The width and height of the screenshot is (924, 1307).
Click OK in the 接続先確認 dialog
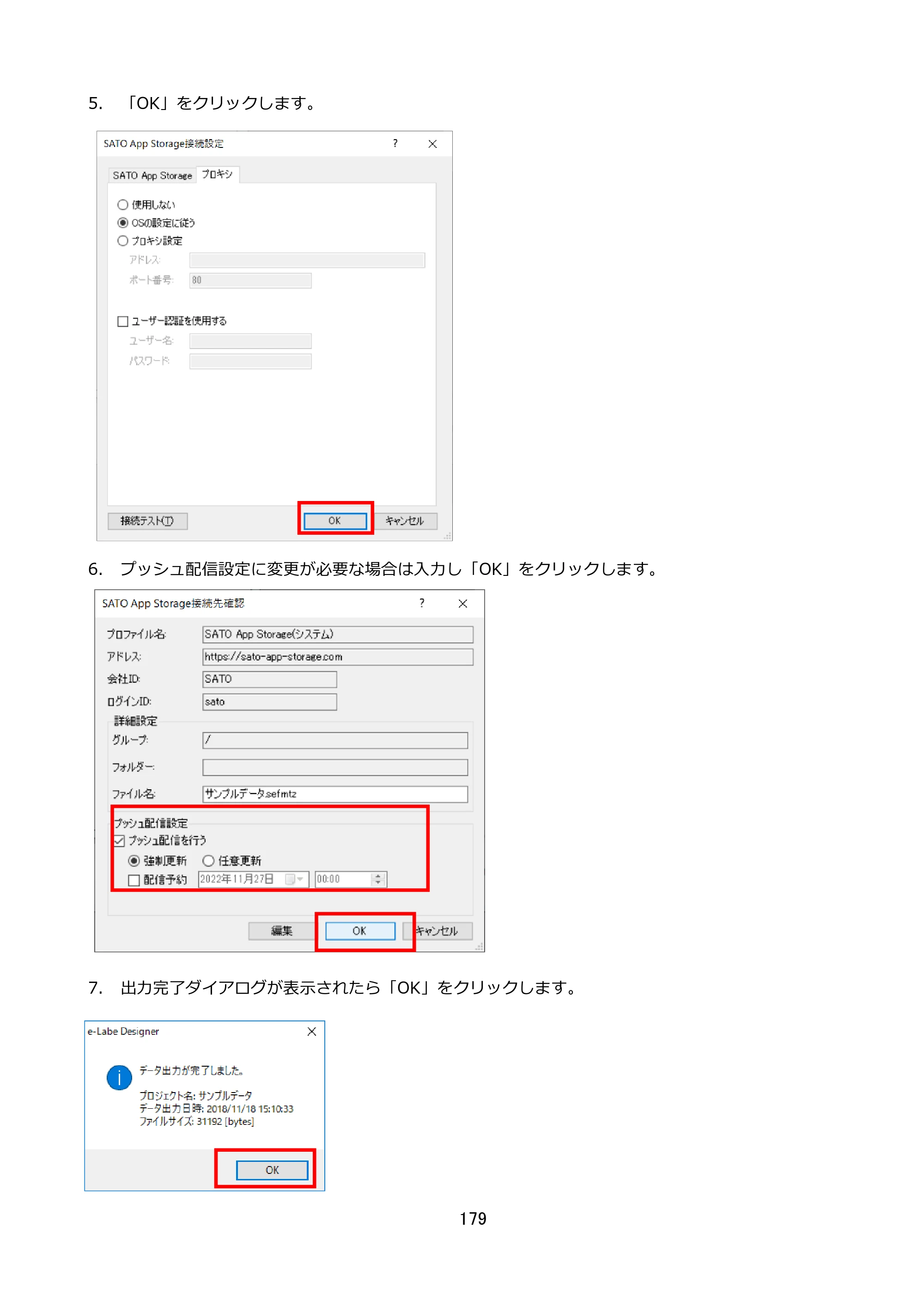tap(360, 931)
